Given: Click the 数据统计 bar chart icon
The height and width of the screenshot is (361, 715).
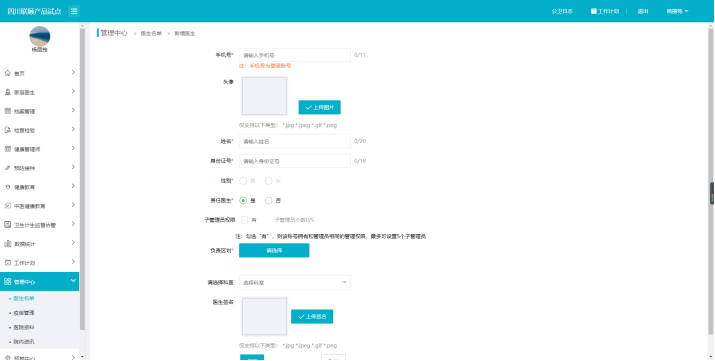Looking at the screenshot, I should pos(7,244).
